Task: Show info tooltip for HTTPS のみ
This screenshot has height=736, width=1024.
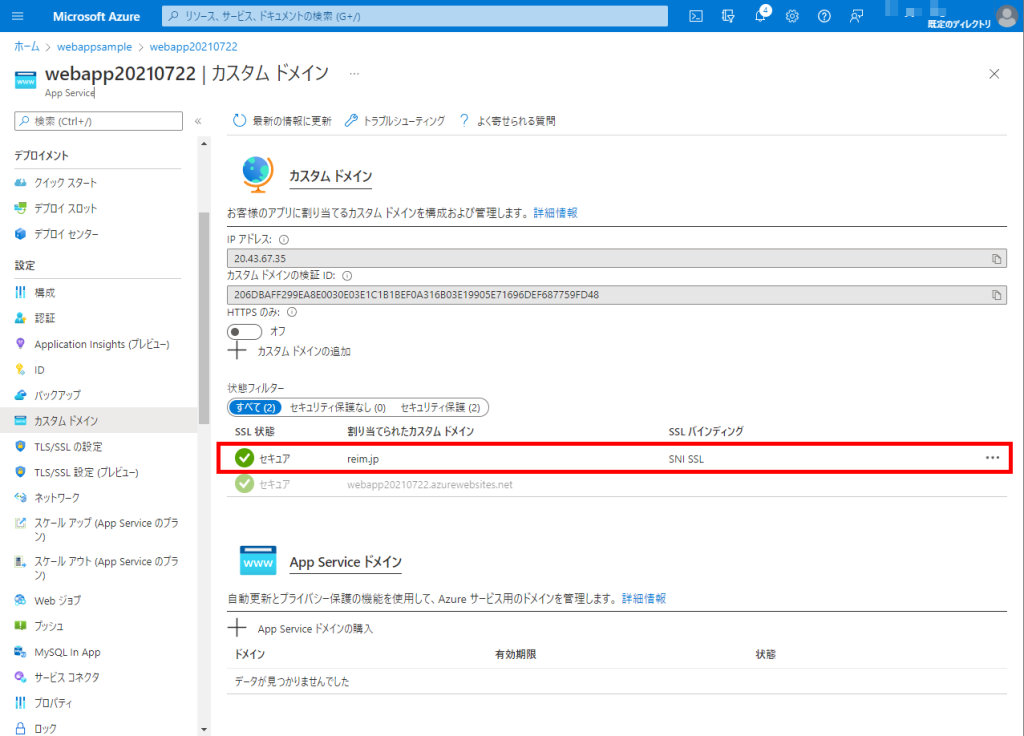Action: [x=292, y=313]
